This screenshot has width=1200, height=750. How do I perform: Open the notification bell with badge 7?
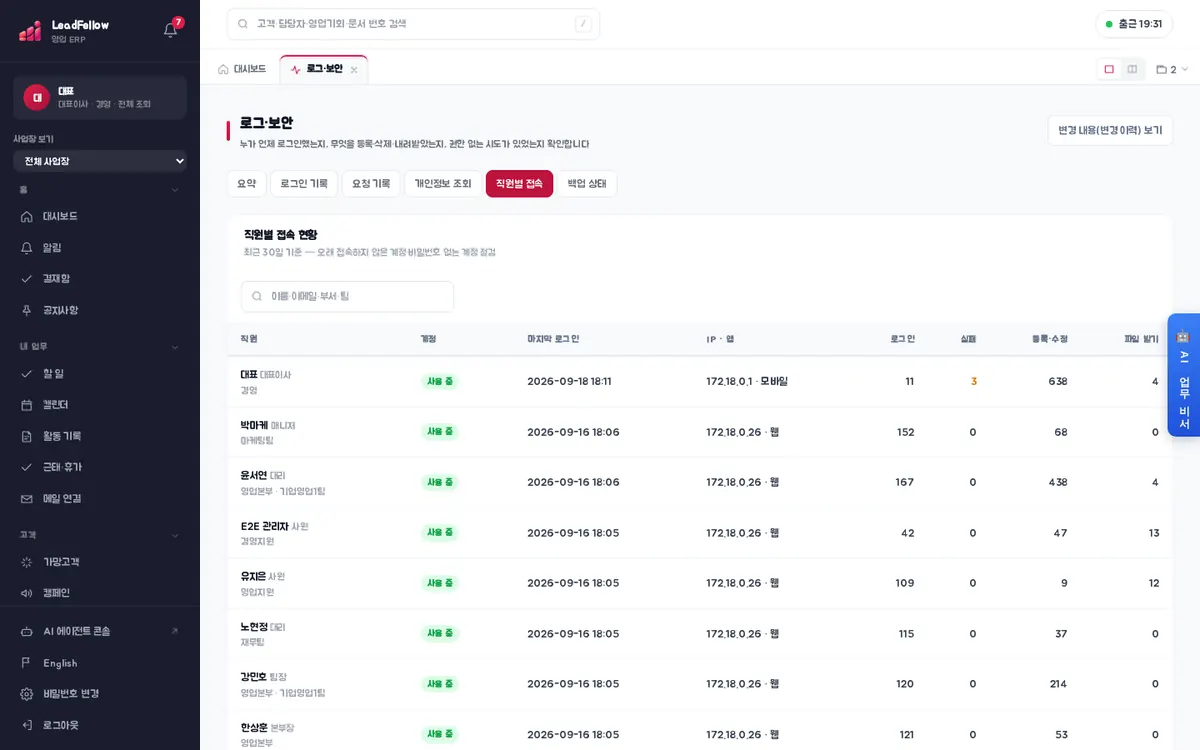[170, 30]
